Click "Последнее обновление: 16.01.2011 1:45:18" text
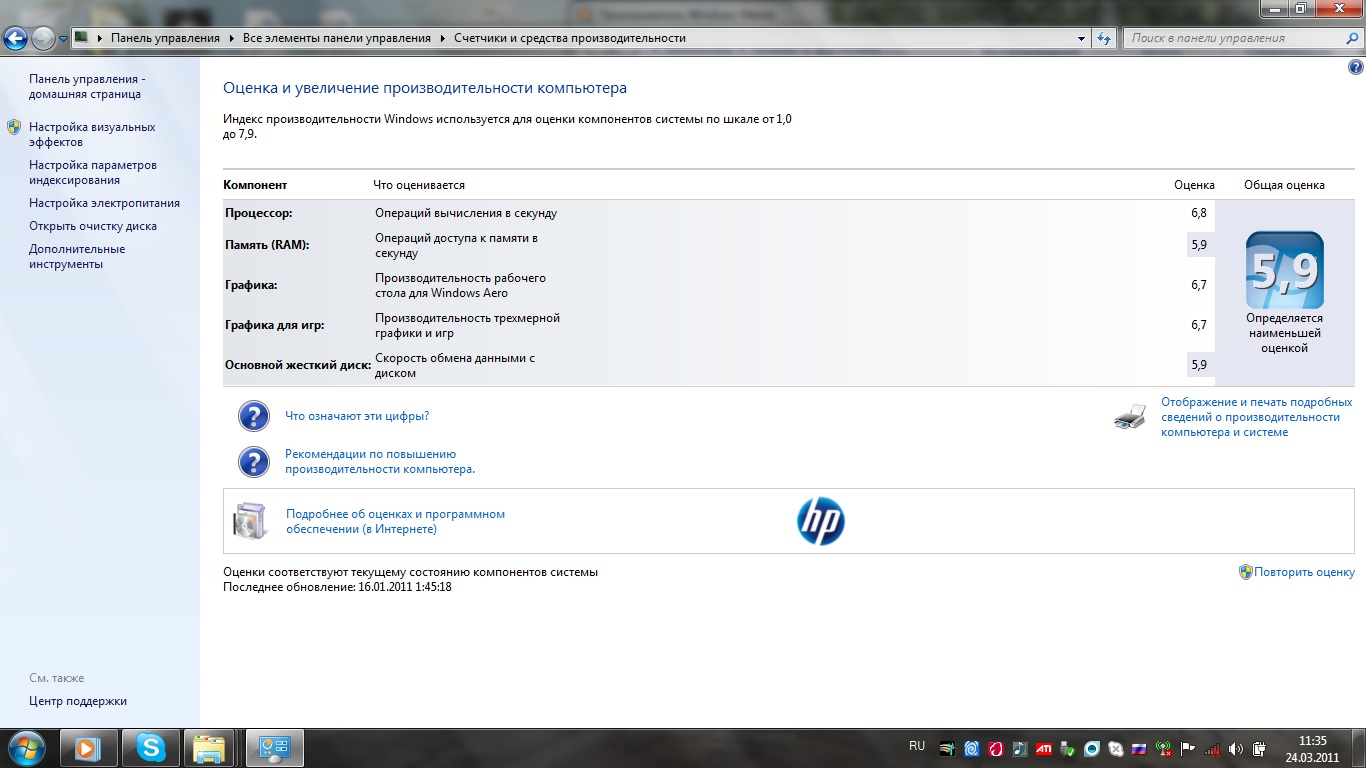 coord(338,587)
